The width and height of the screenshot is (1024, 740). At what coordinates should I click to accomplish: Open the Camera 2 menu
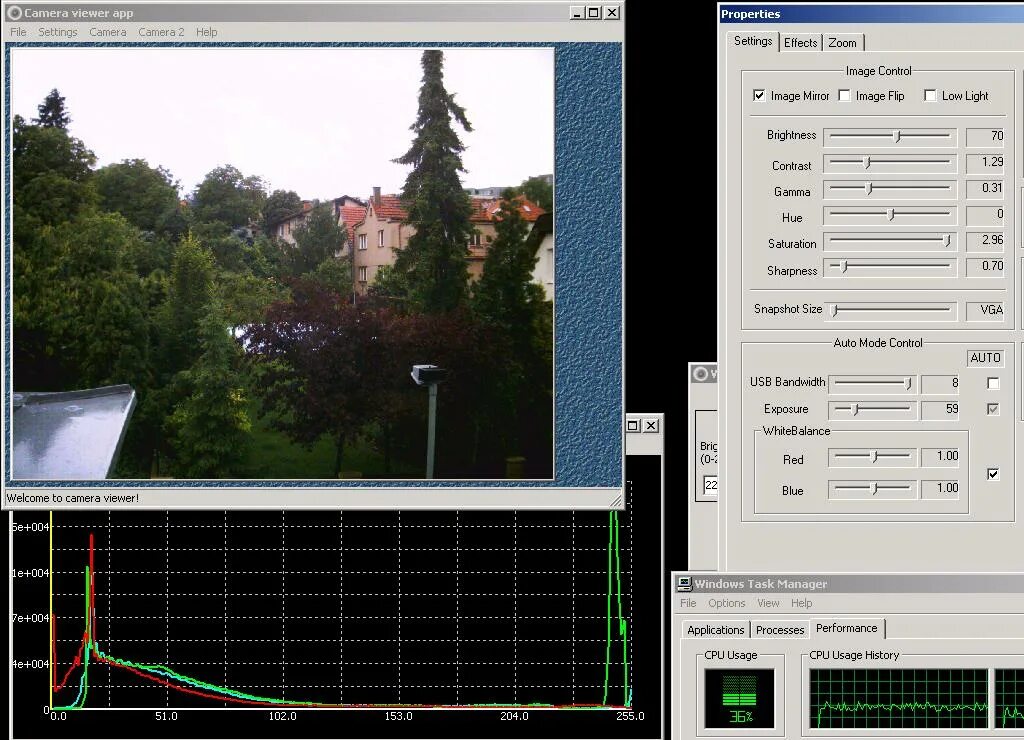coord(160,32)
